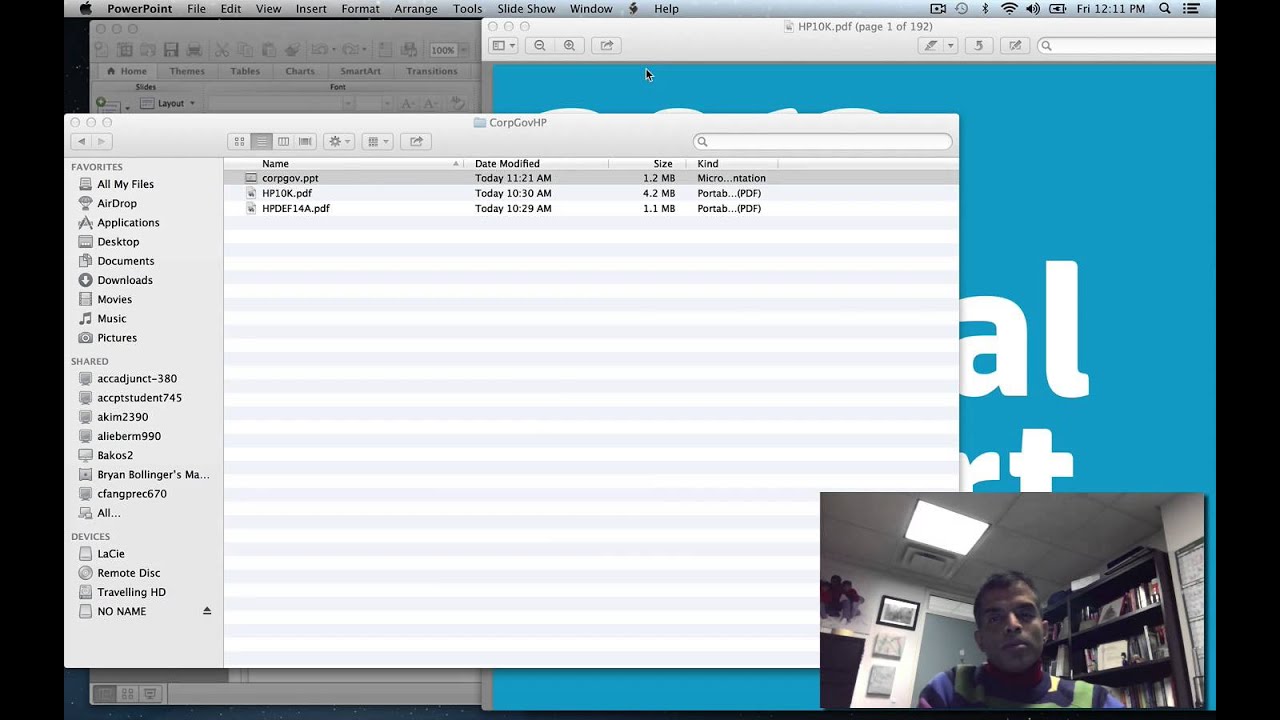
Task: Open All My Files in sidebar
Action: [125, 184]
